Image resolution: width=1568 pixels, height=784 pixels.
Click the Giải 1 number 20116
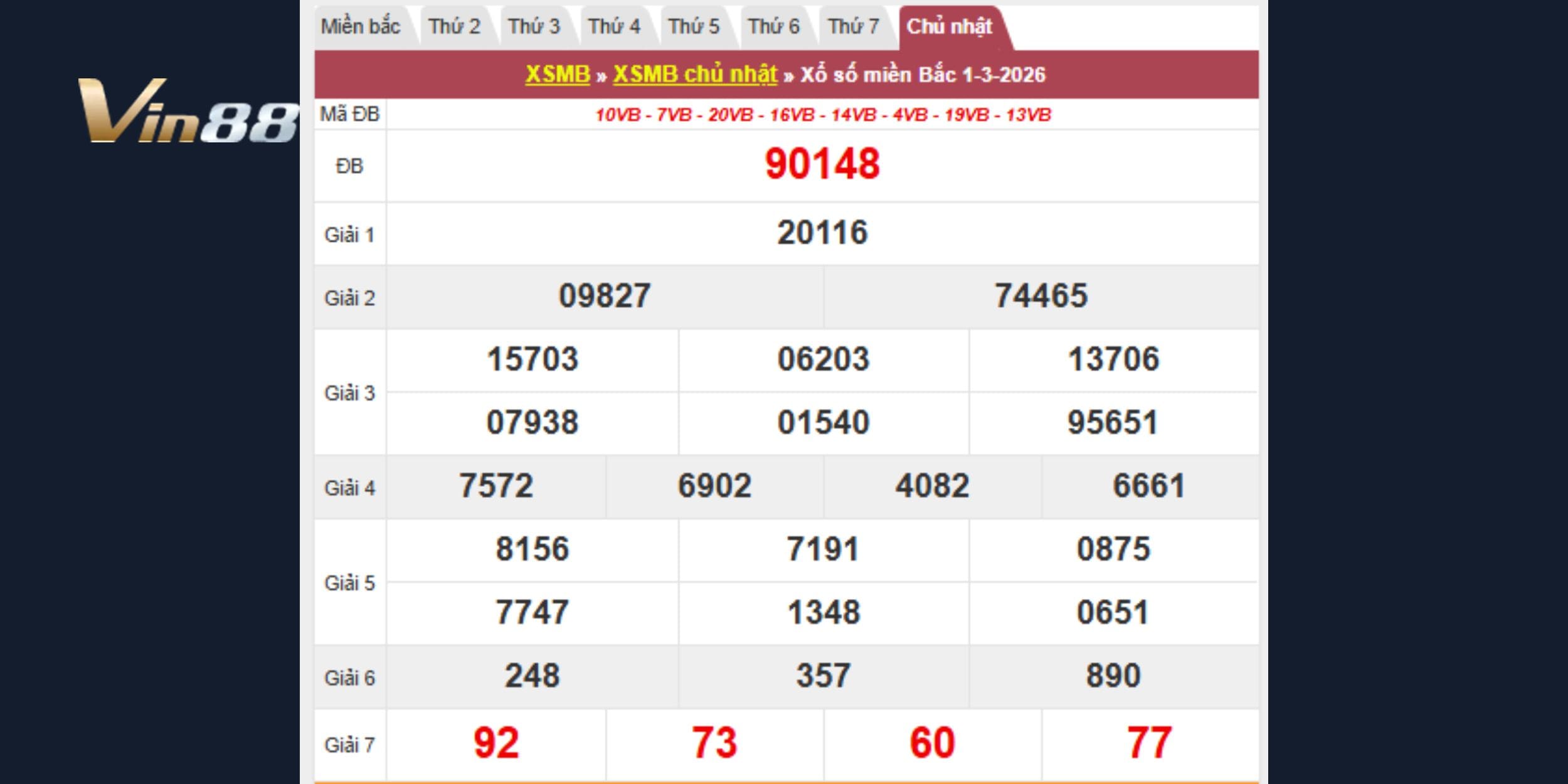coord(822,233)
